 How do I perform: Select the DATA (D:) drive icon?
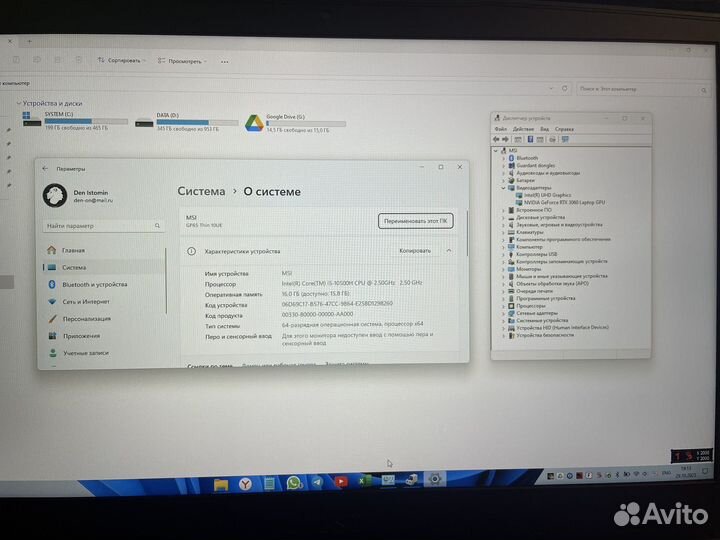click(144, 122)
